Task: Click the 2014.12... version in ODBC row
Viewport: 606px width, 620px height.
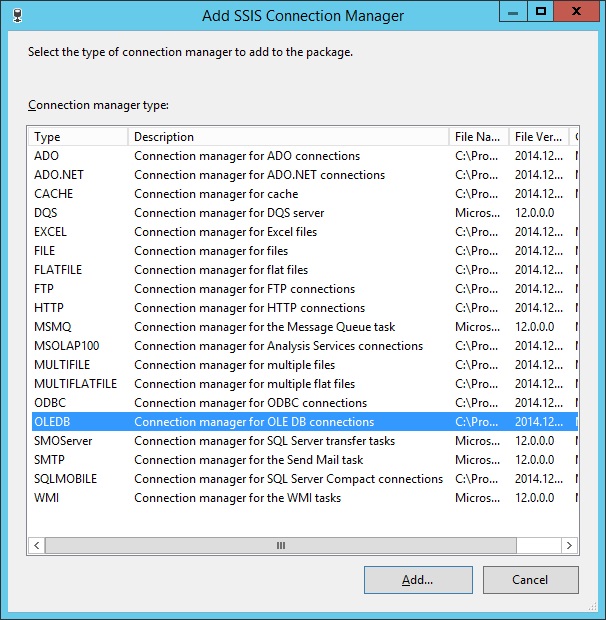Action: coord(539,403)
